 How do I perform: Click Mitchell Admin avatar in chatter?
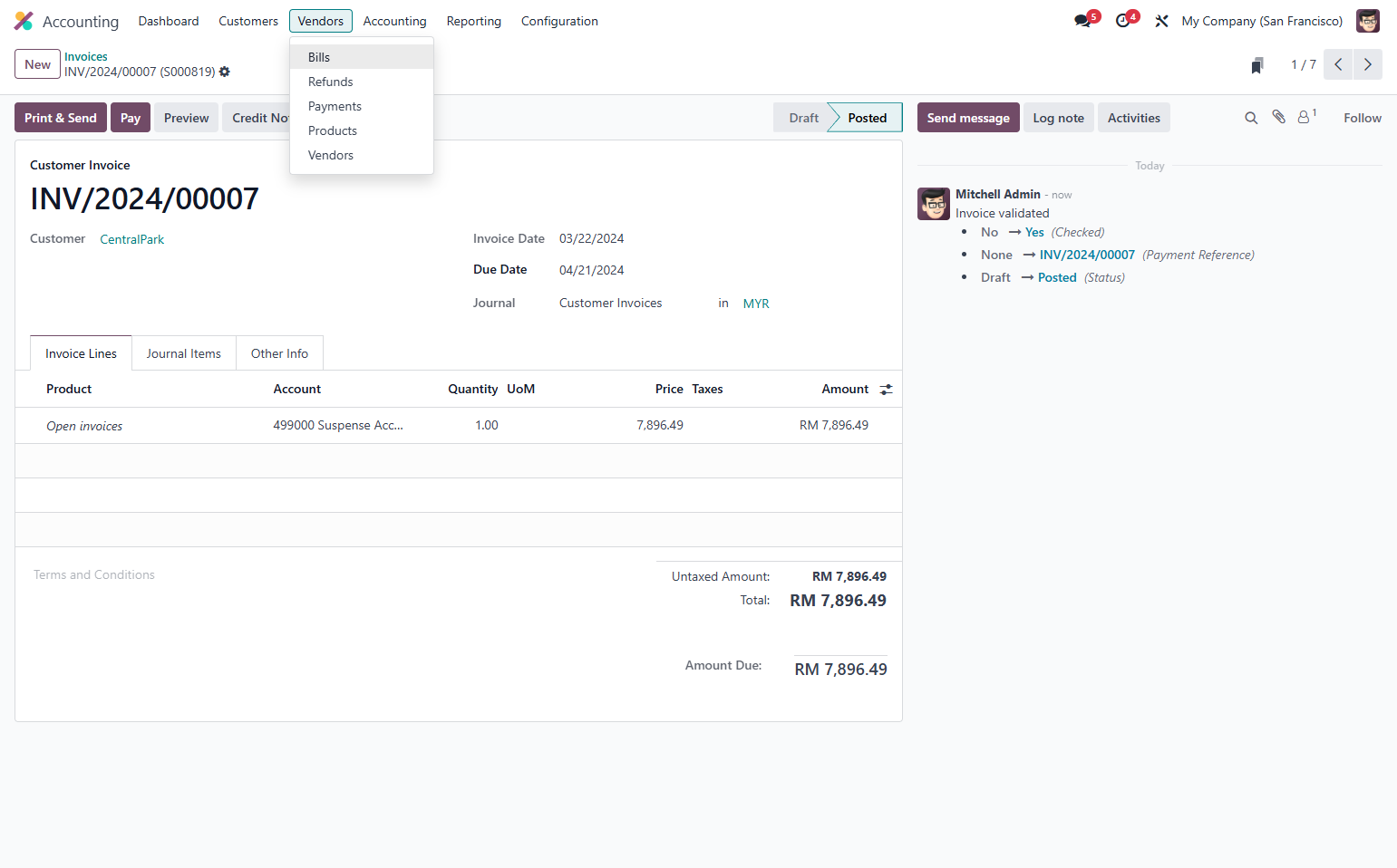[934, 204]
